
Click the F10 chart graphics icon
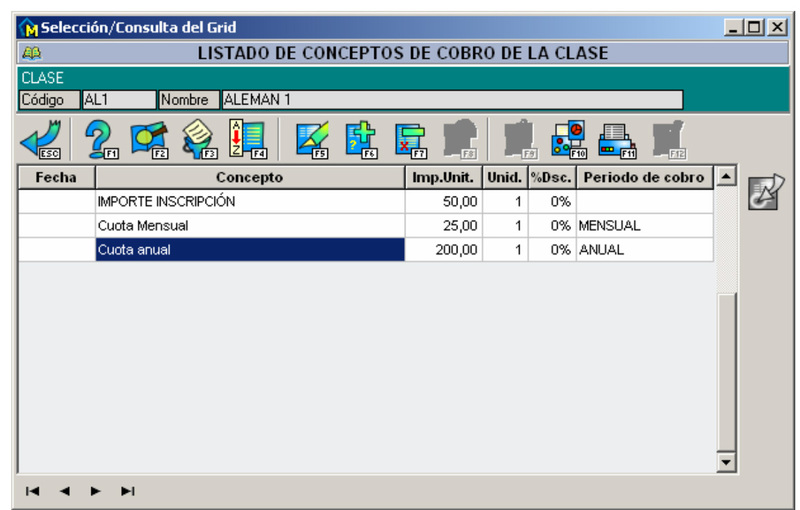pos(569,139)
